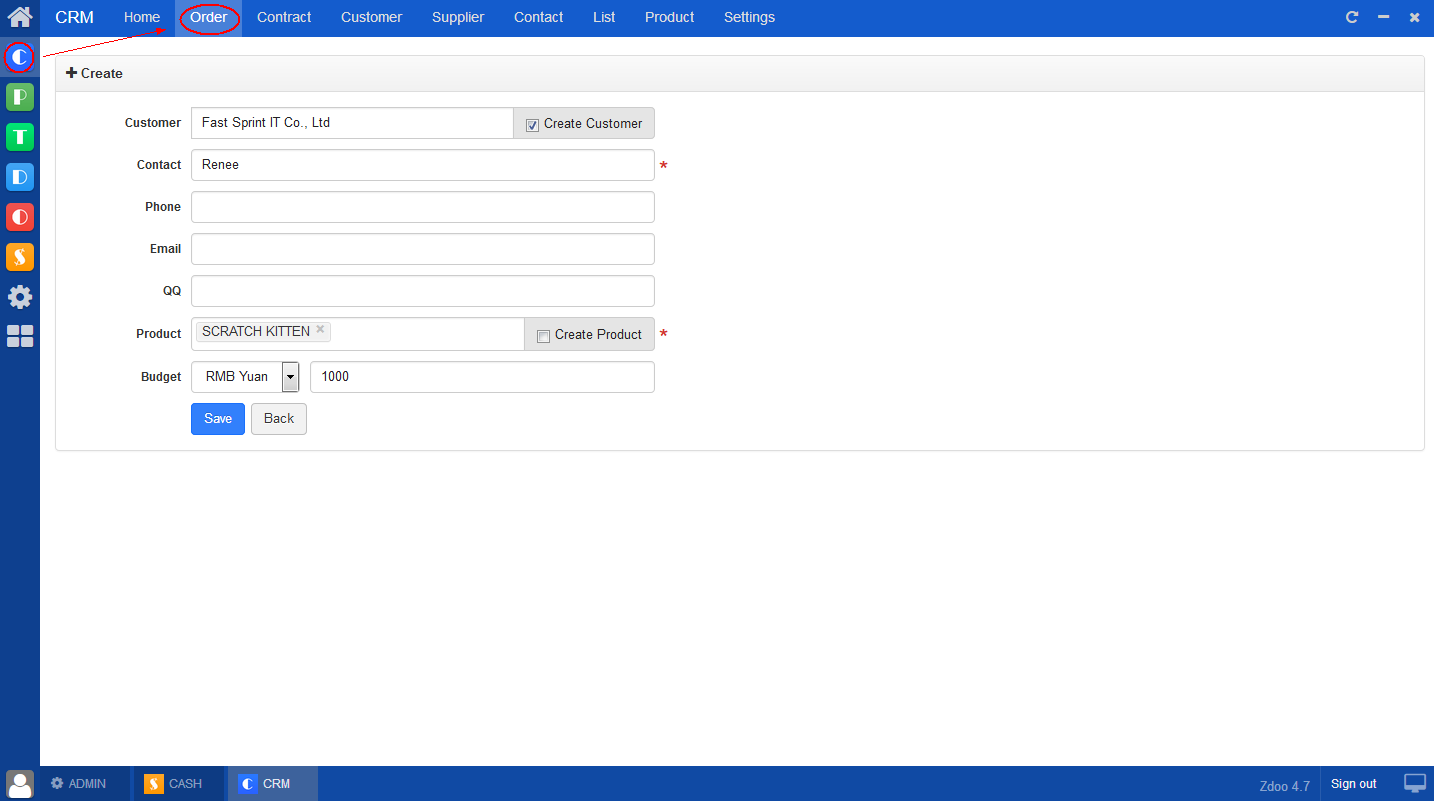Click the user avatar icon
The height and width of the screenshot is (801, 1434).
tap(20, 784)
